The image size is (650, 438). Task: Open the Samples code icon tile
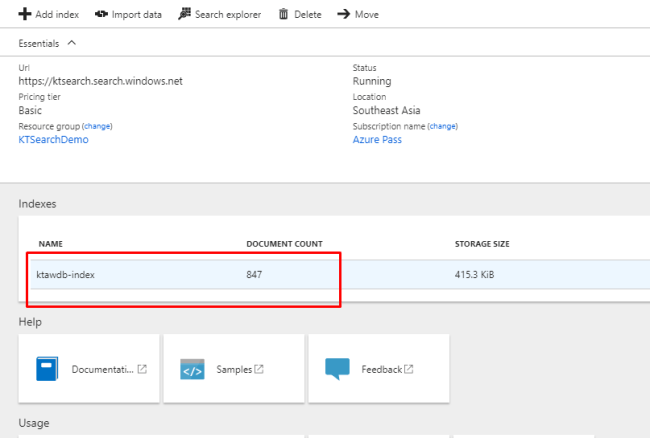(193, 369)
